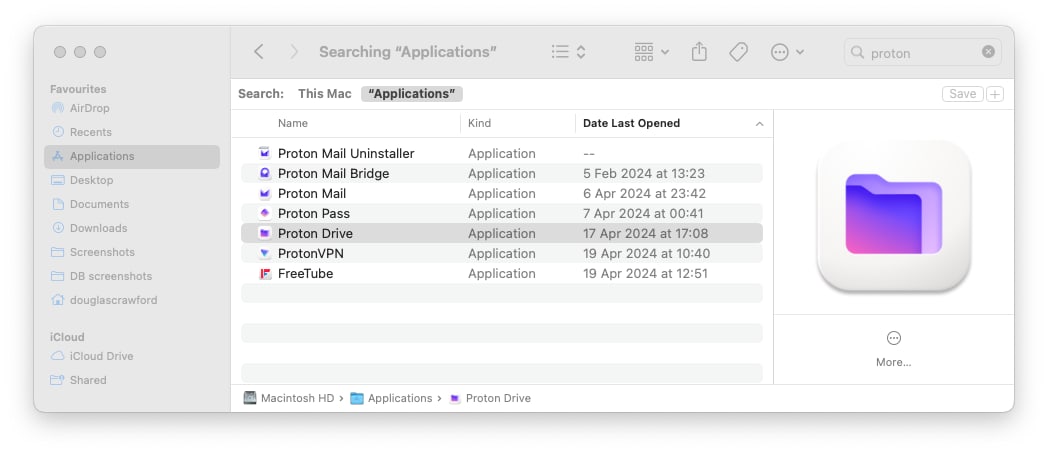Image resolution: width=1048 pixels, height=454 pixels.
Task: Sort by the Kind column header
Action: click(x=479, y=123)
